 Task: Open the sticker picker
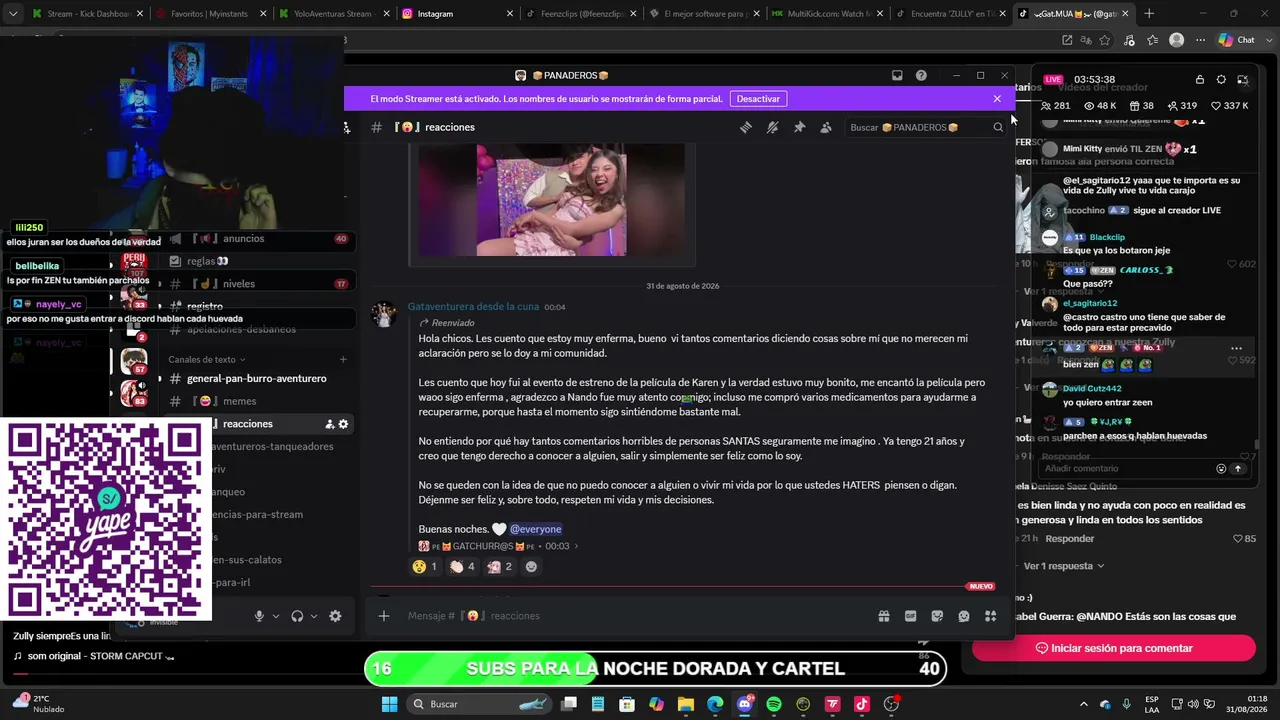pyautogui.click(x=937, y=616)
